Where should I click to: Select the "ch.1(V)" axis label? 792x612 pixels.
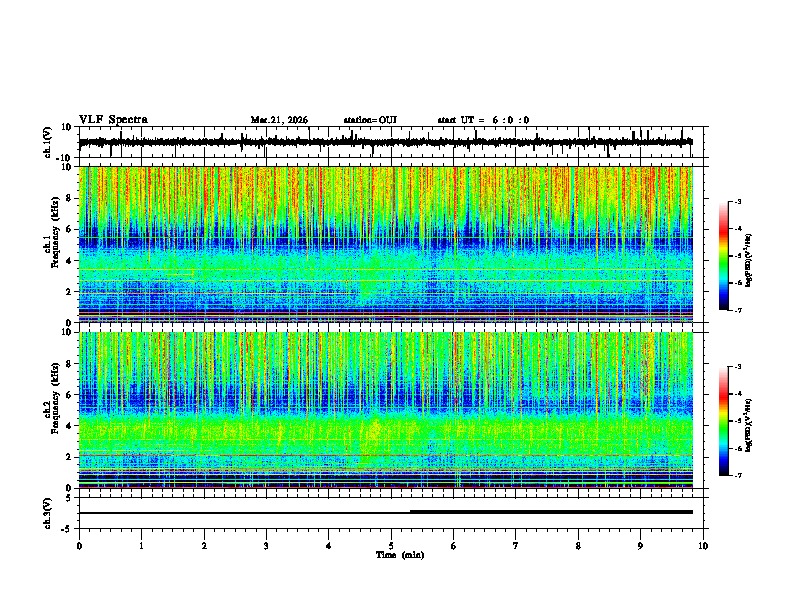pyautogui.click(x=48, y=142)
